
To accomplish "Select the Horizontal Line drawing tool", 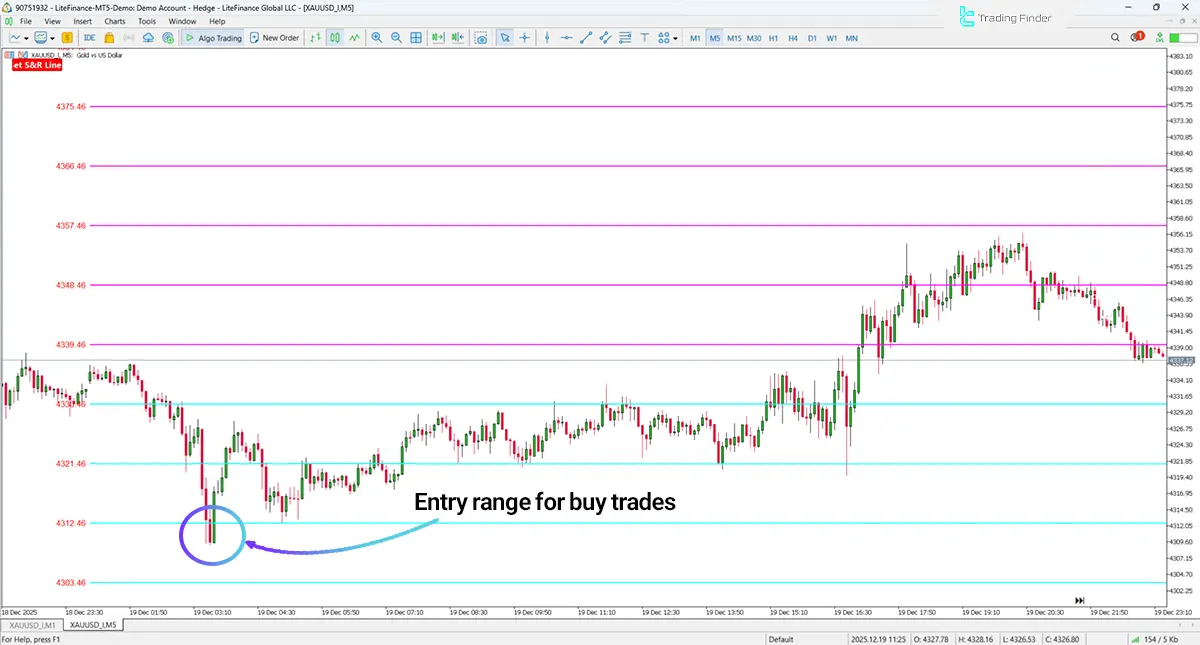I will pyautogui.click(x=568, y=38).
